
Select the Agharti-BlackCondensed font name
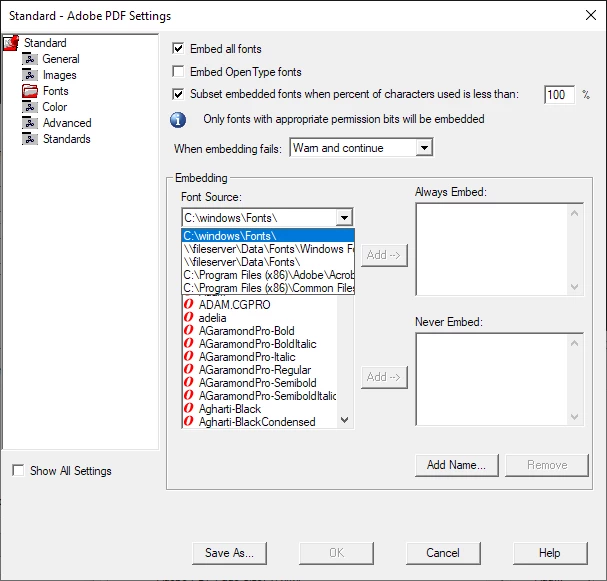(x=257, y=422)
